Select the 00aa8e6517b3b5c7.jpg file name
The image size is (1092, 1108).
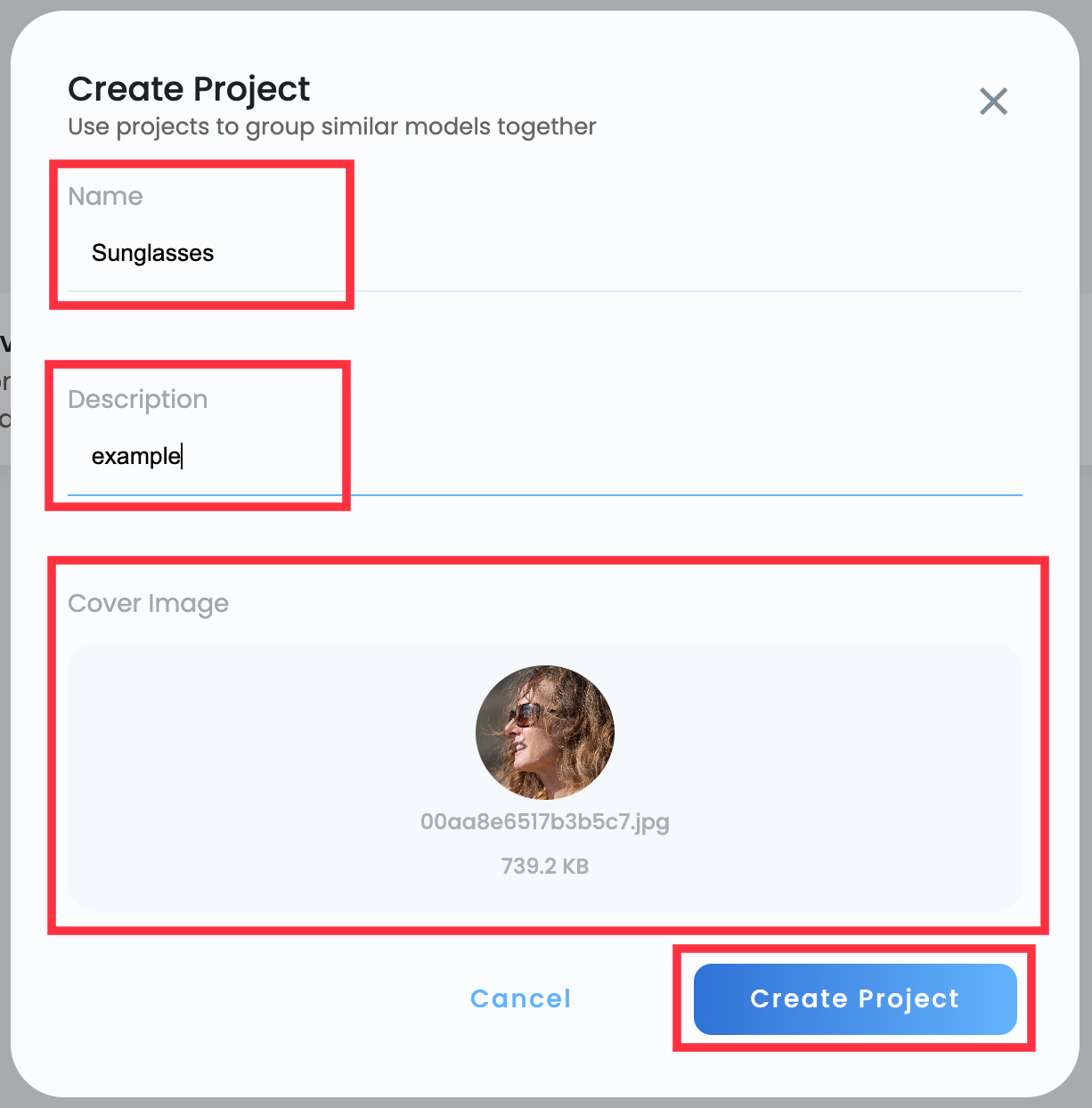(x=544, y=821)
